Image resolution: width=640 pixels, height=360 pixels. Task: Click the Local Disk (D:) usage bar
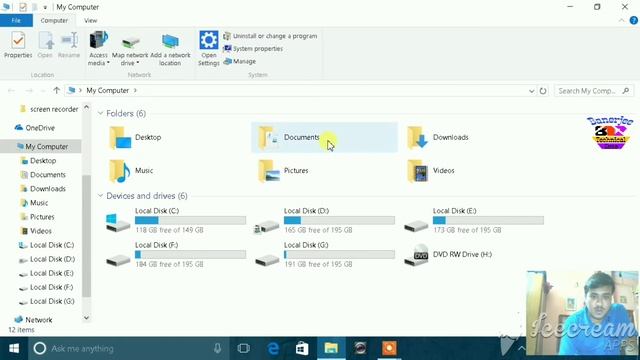(x=339, y=220)
